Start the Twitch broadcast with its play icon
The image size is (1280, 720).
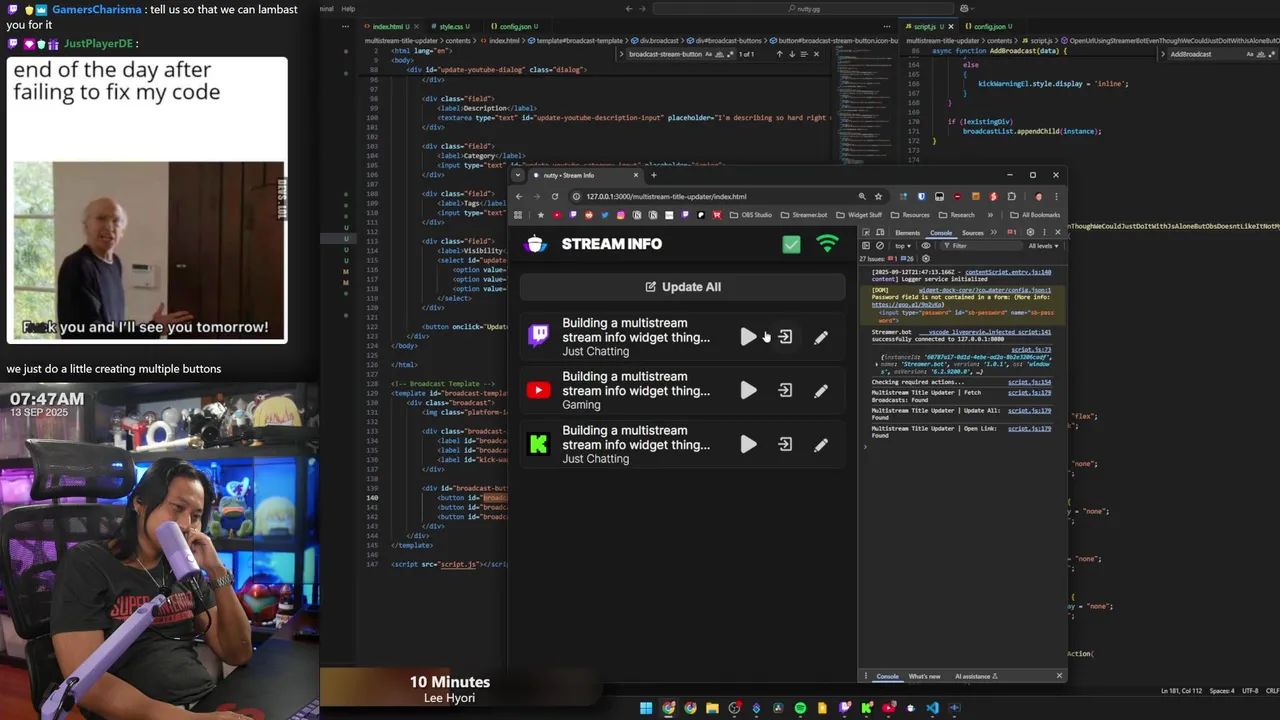(749, 337)
